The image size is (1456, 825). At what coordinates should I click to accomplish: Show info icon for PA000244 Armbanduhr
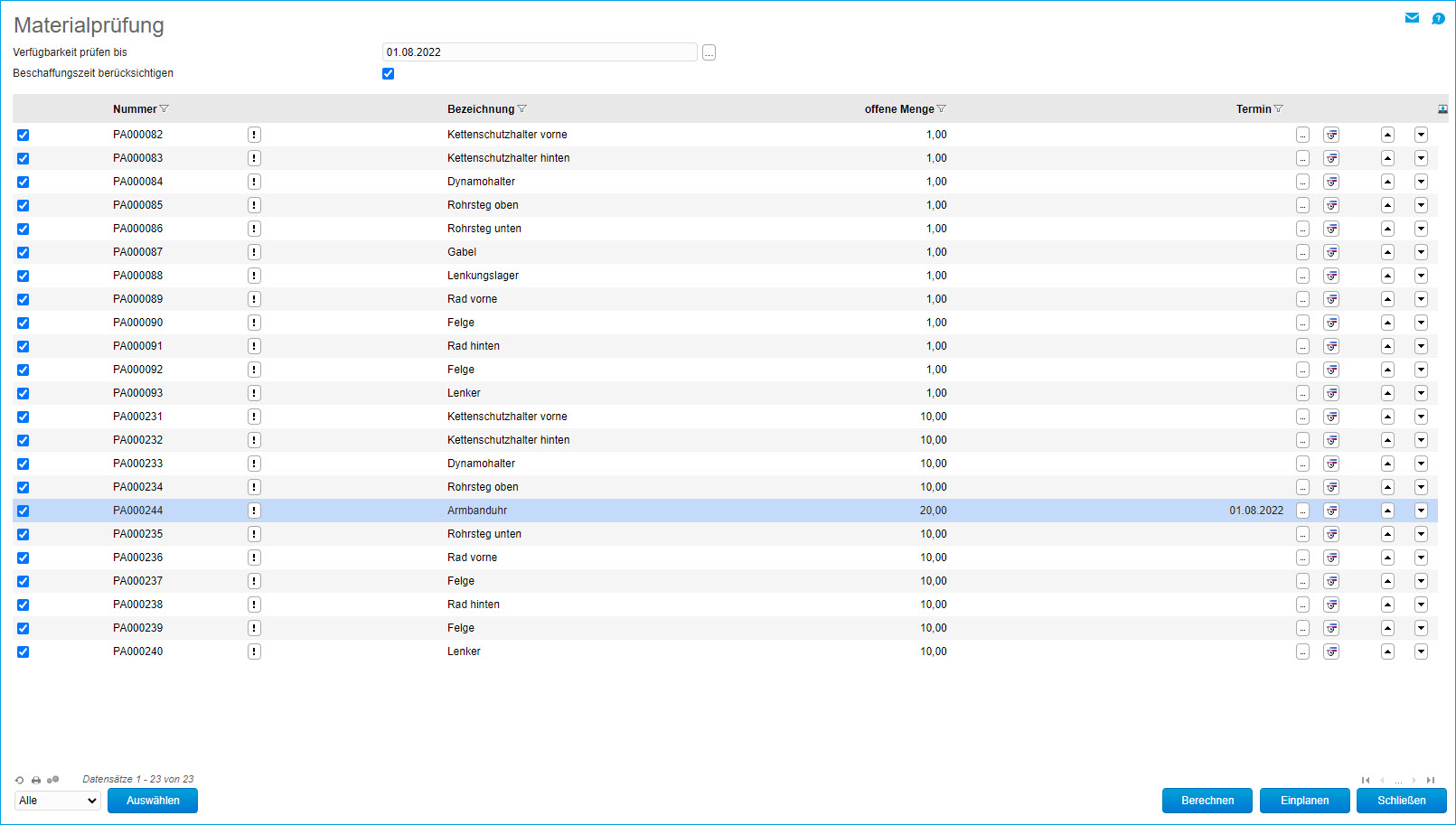coord(254,511)
